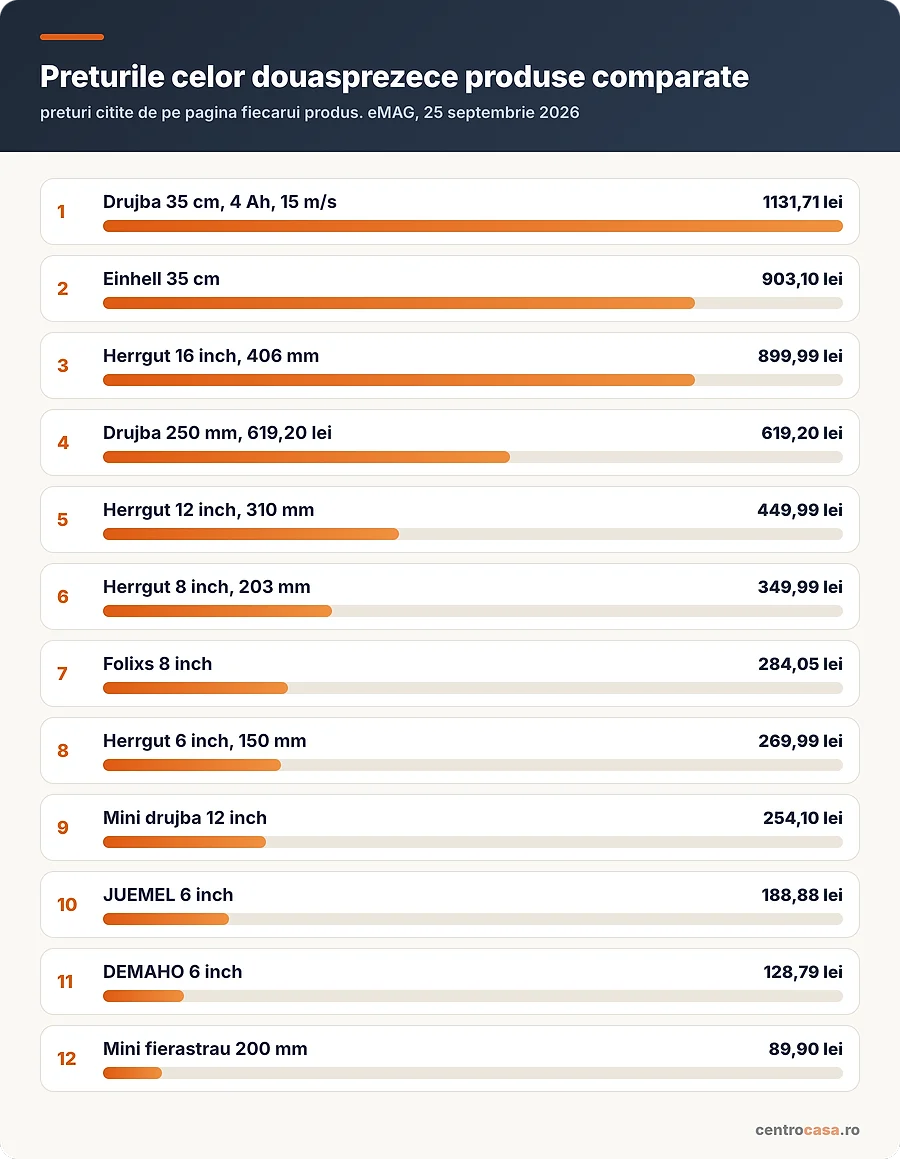Click the Drujba 250 mm price bar
The image size is (900, 1159).
pyautogui.click(x=473, y=458)
